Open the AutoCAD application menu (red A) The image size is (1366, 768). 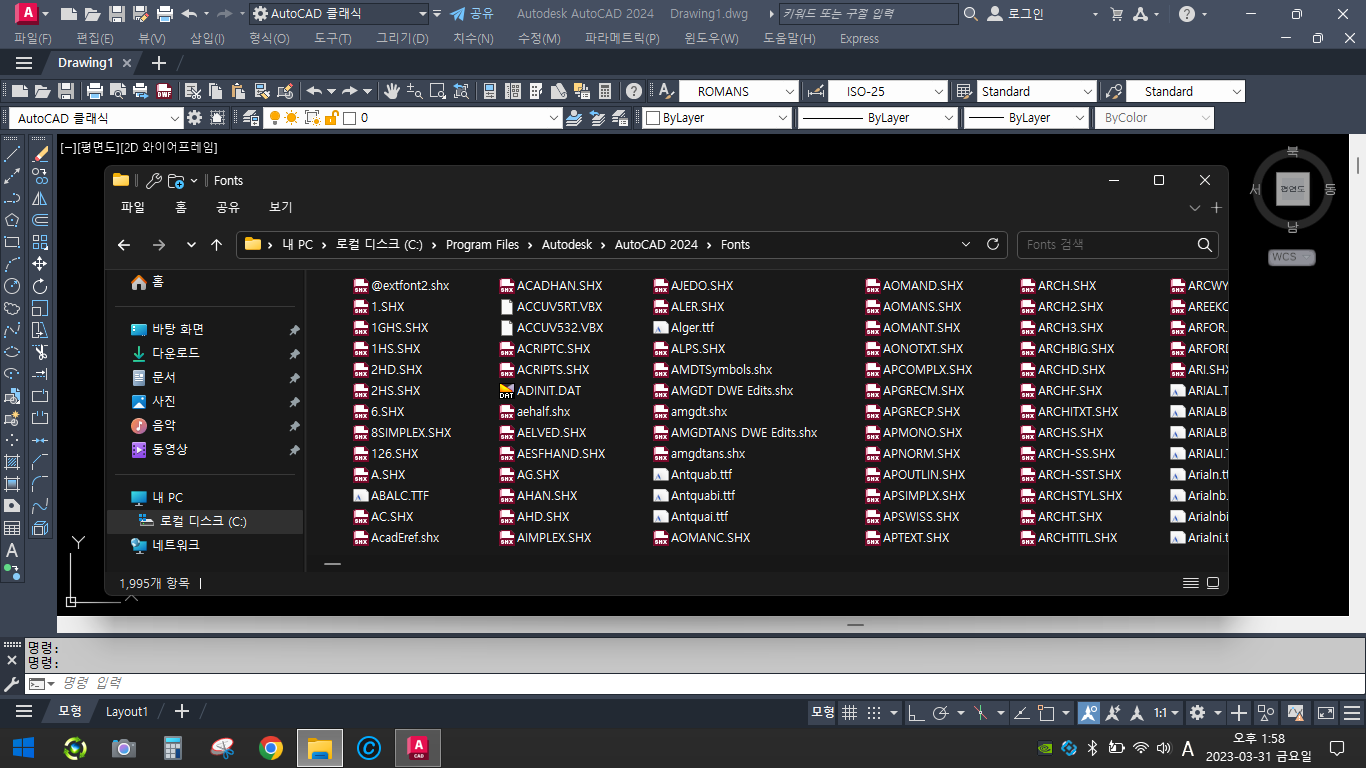pos(27,14)
